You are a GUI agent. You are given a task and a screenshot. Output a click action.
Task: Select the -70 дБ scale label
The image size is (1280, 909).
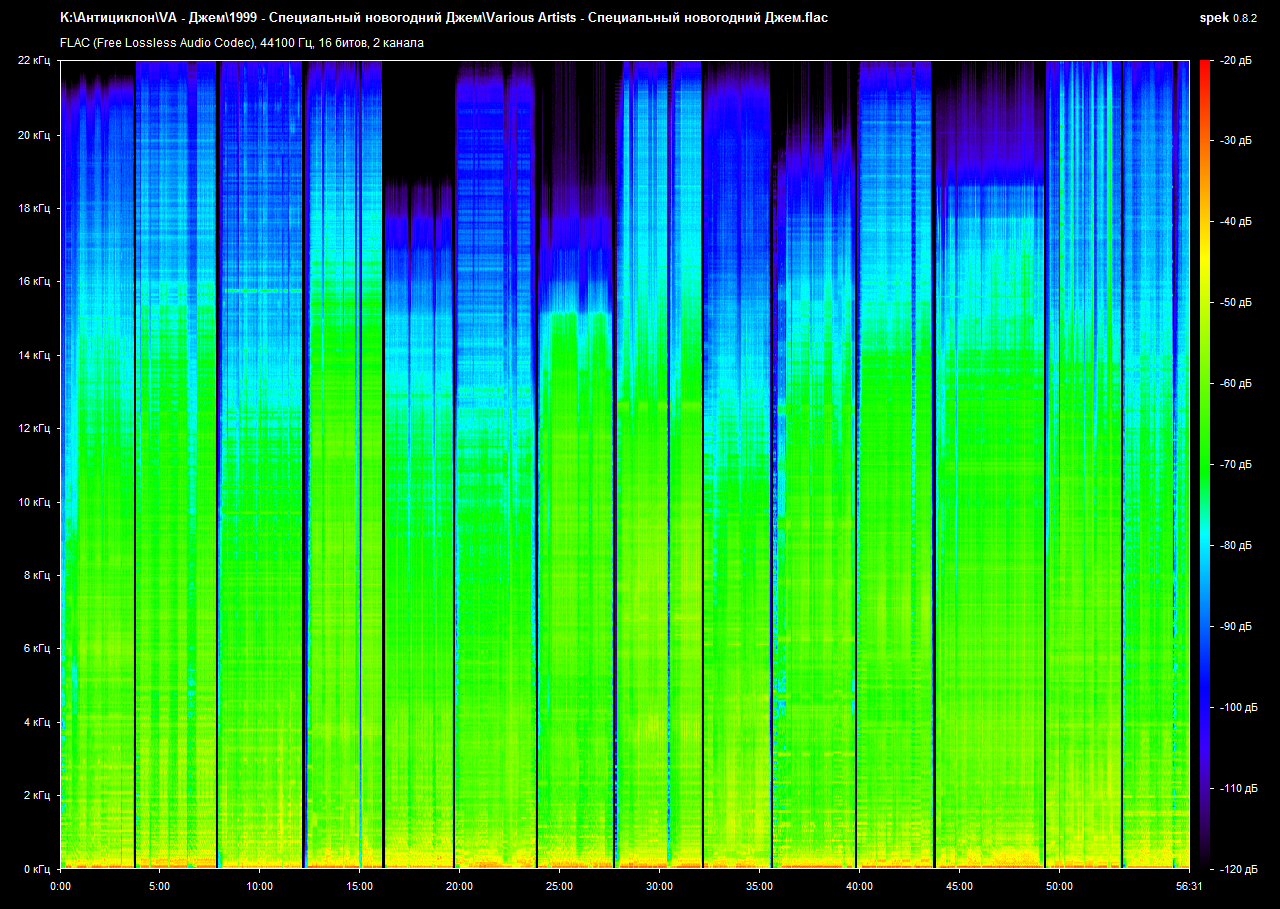(x=1237, y=465)
